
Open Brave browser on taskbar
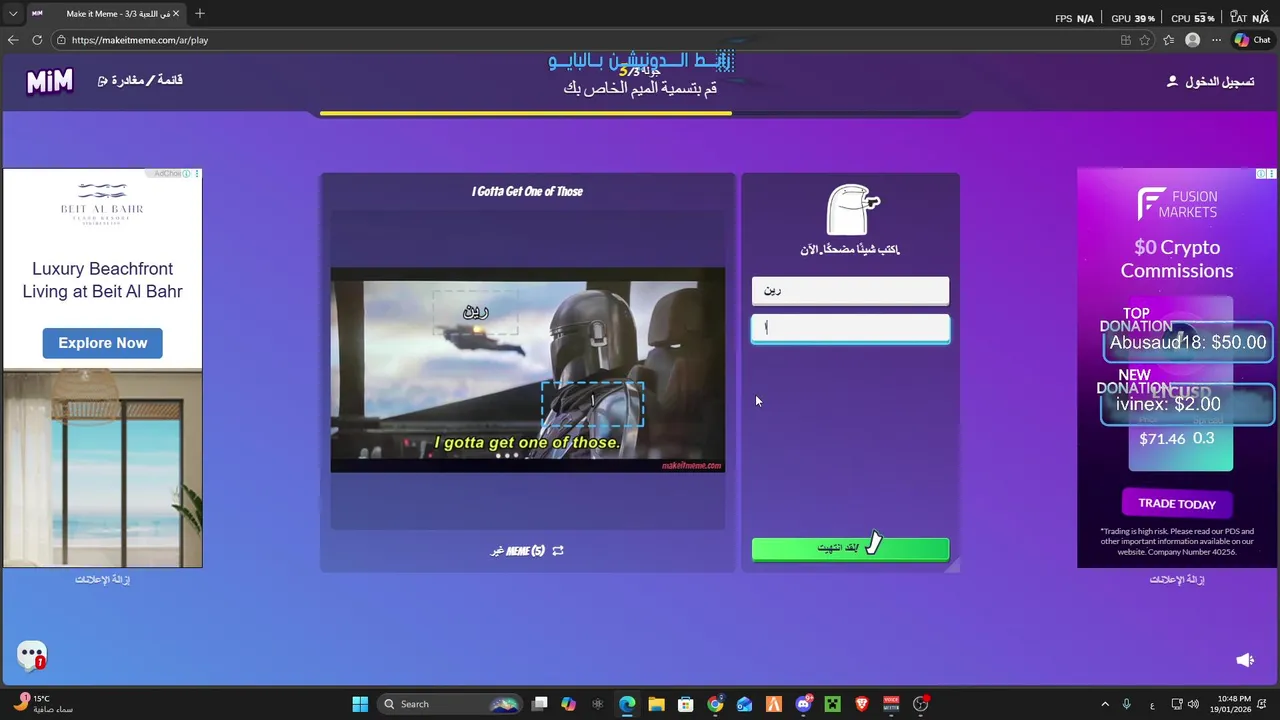862,704
